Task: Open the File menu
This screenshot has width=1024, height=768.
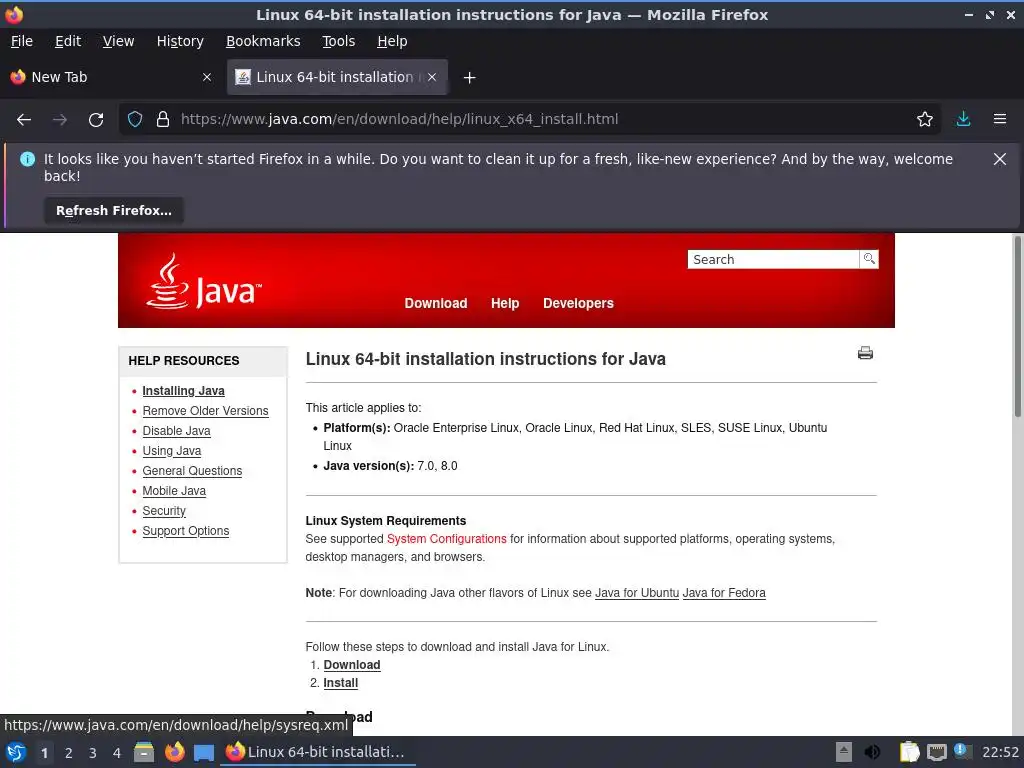Action: coord(22,41)
